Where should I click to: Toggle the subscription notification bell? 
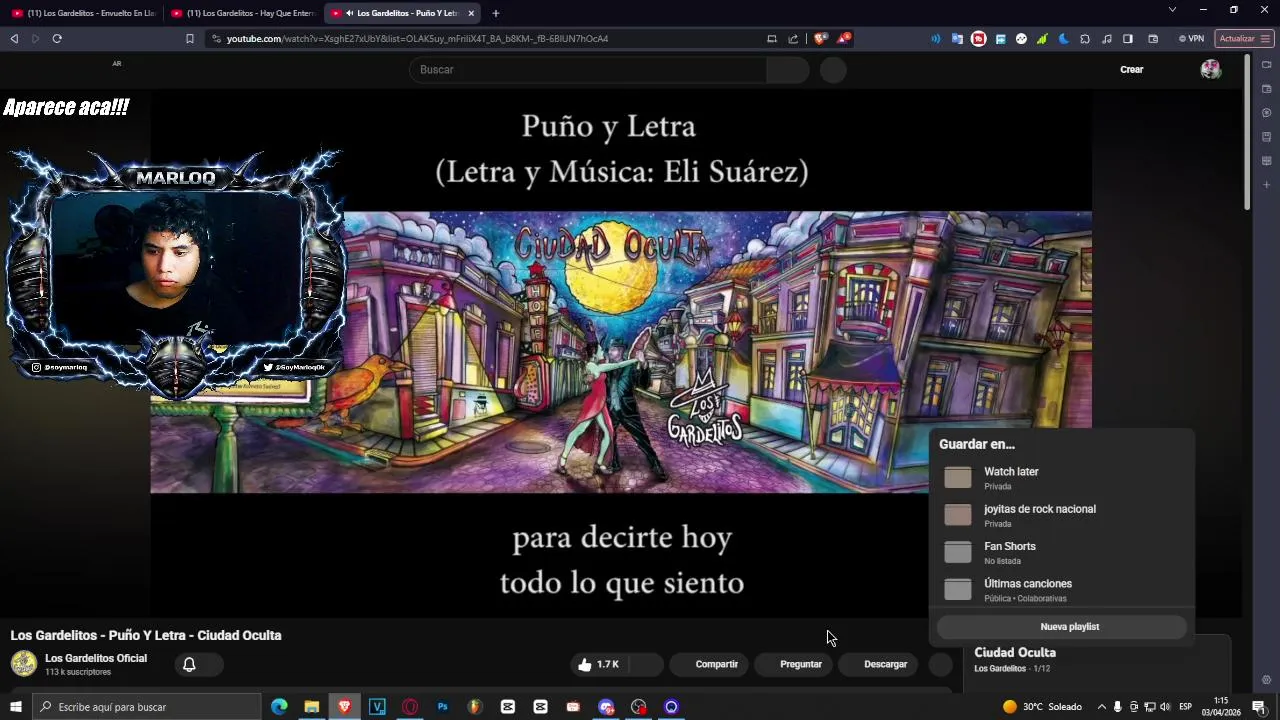click(x=189, y=664)
